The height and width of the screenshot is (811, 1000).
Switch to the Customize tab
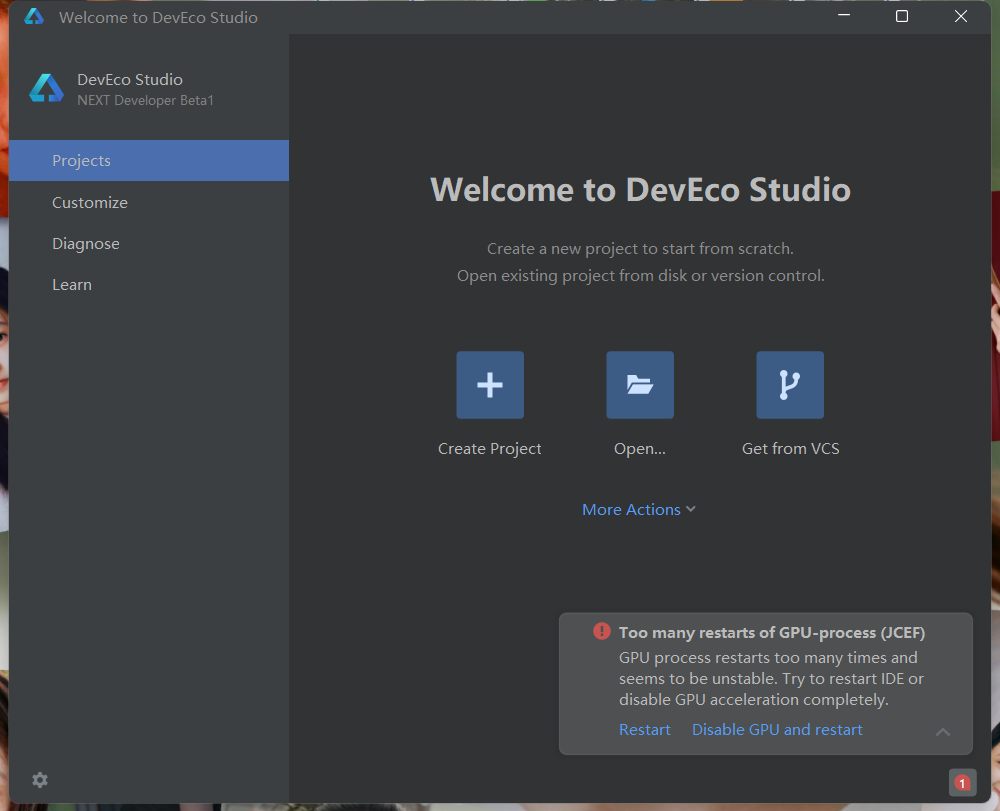149,202
